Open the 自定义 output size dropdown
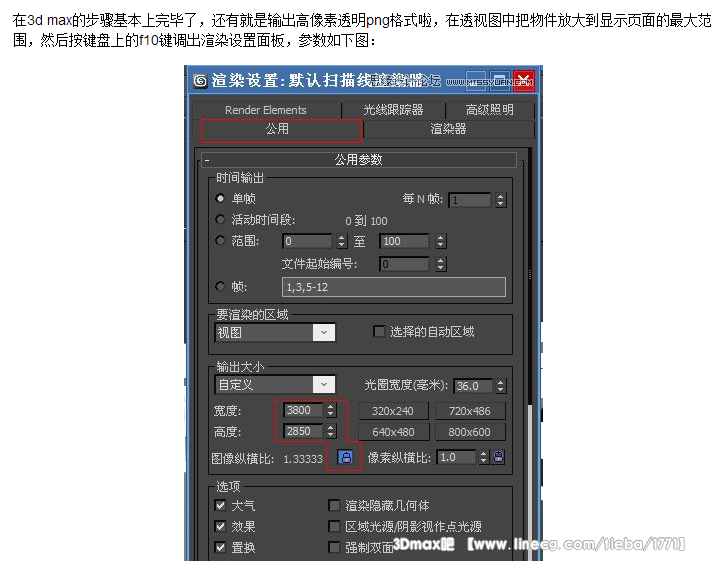This screenshot has height=561, width=714. coord(275,385)
